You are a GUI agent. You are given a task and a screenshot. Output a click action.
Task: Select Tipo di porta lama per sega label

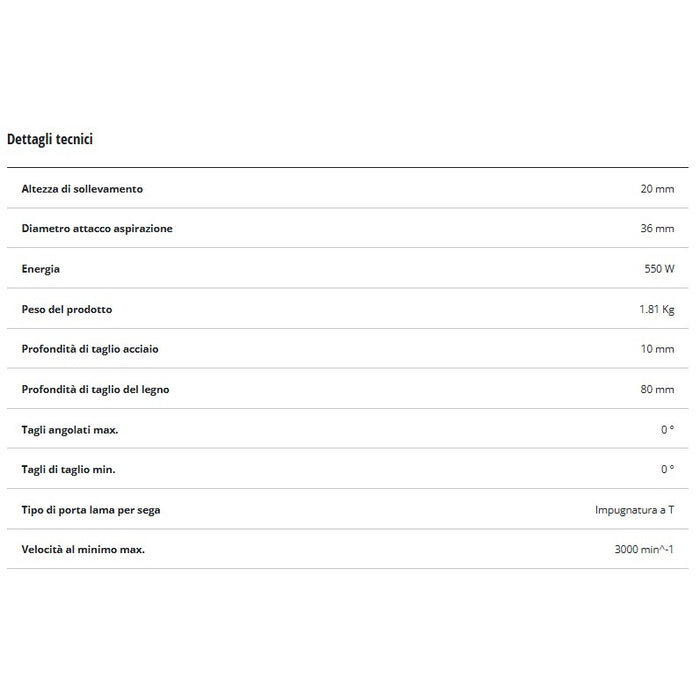pos(91,510)
